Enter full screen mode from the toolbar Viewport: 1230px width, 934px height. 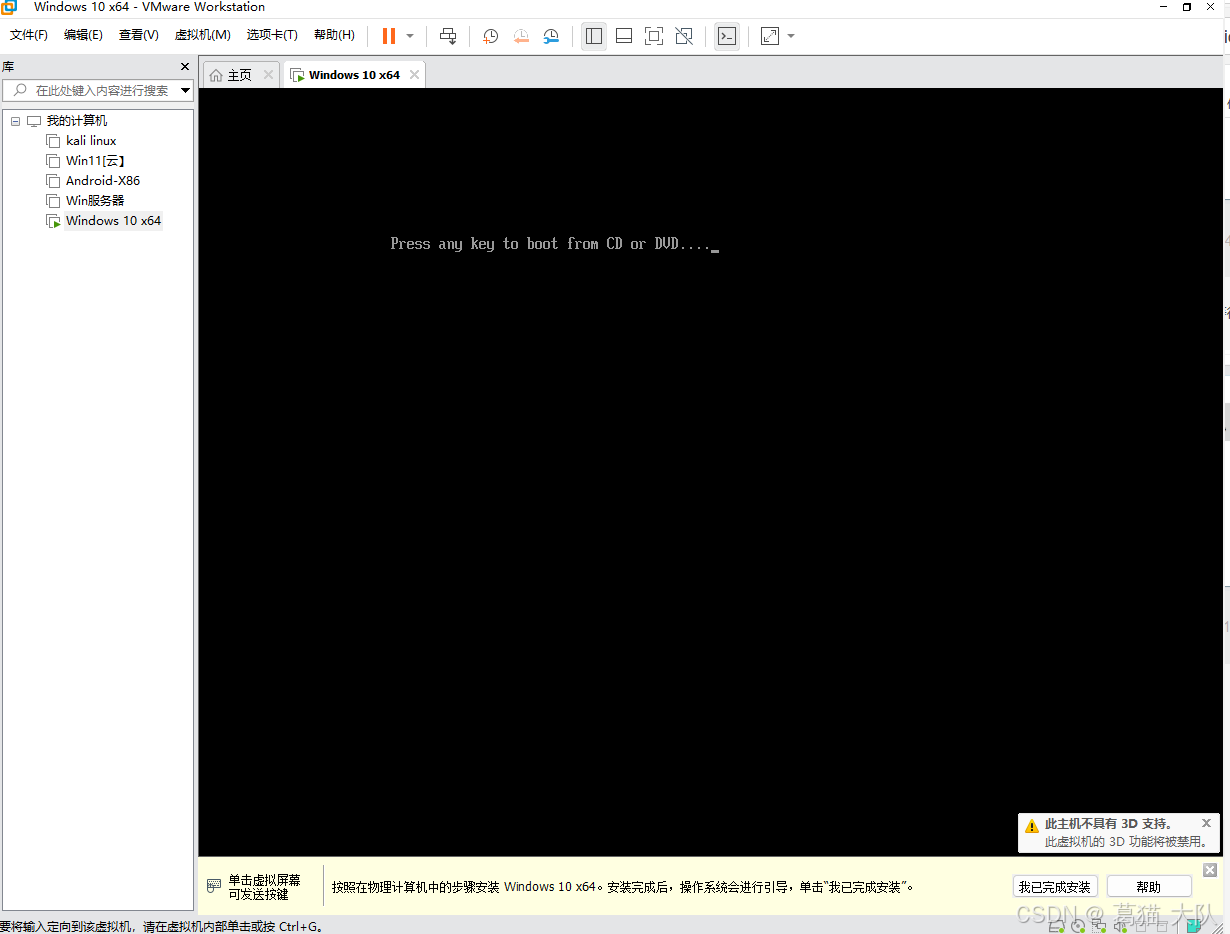click(654, 36)
